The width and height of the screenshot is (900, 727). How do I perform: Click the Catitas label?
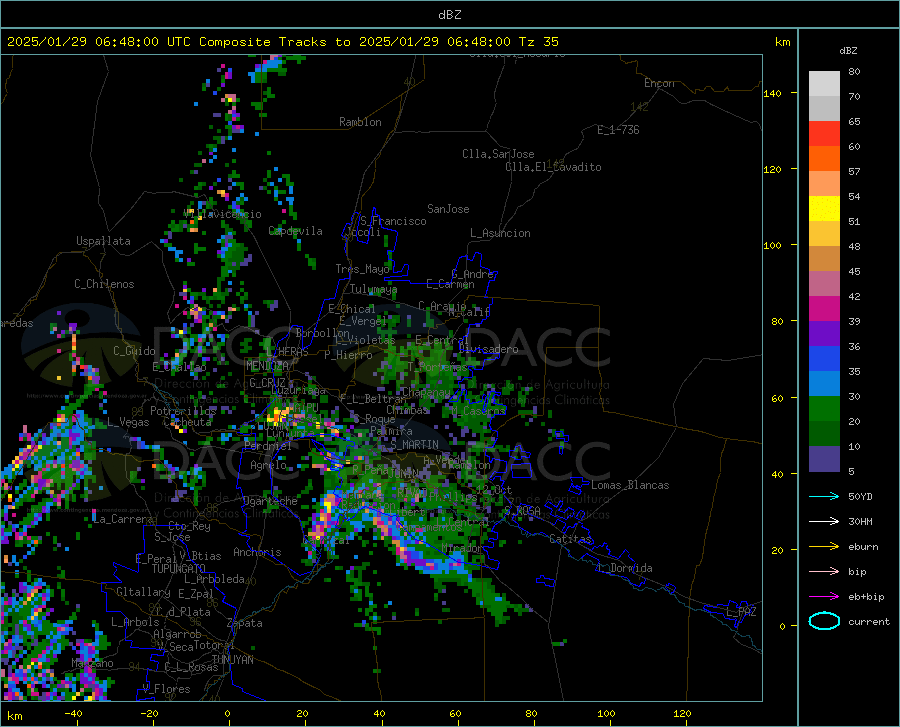point(570,539)
